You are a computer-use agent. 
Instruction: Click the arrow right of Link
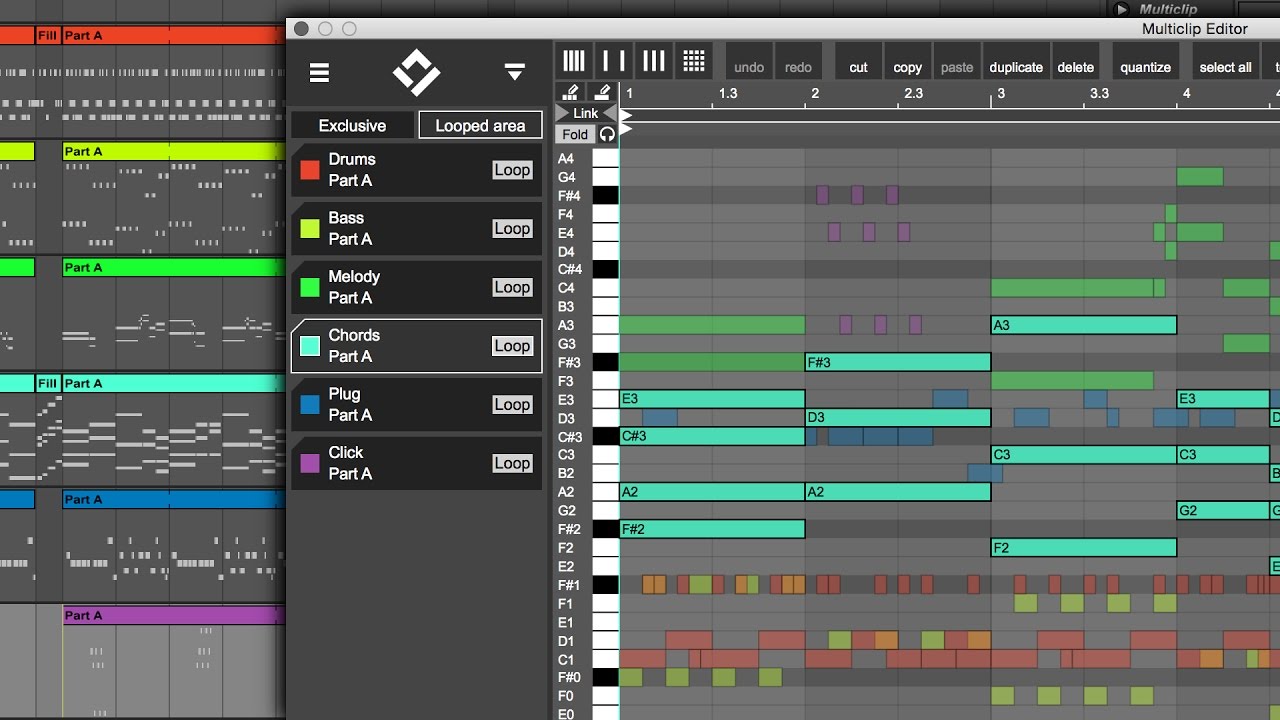coord(610,113)
